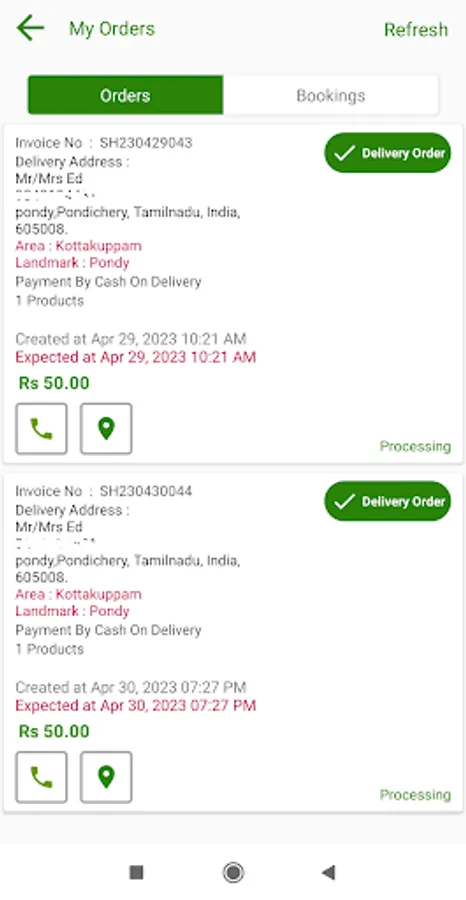This screenshot has width=466, height=900.
Task: Call customer for order SH230429043
Action: [x=41, y=429]
